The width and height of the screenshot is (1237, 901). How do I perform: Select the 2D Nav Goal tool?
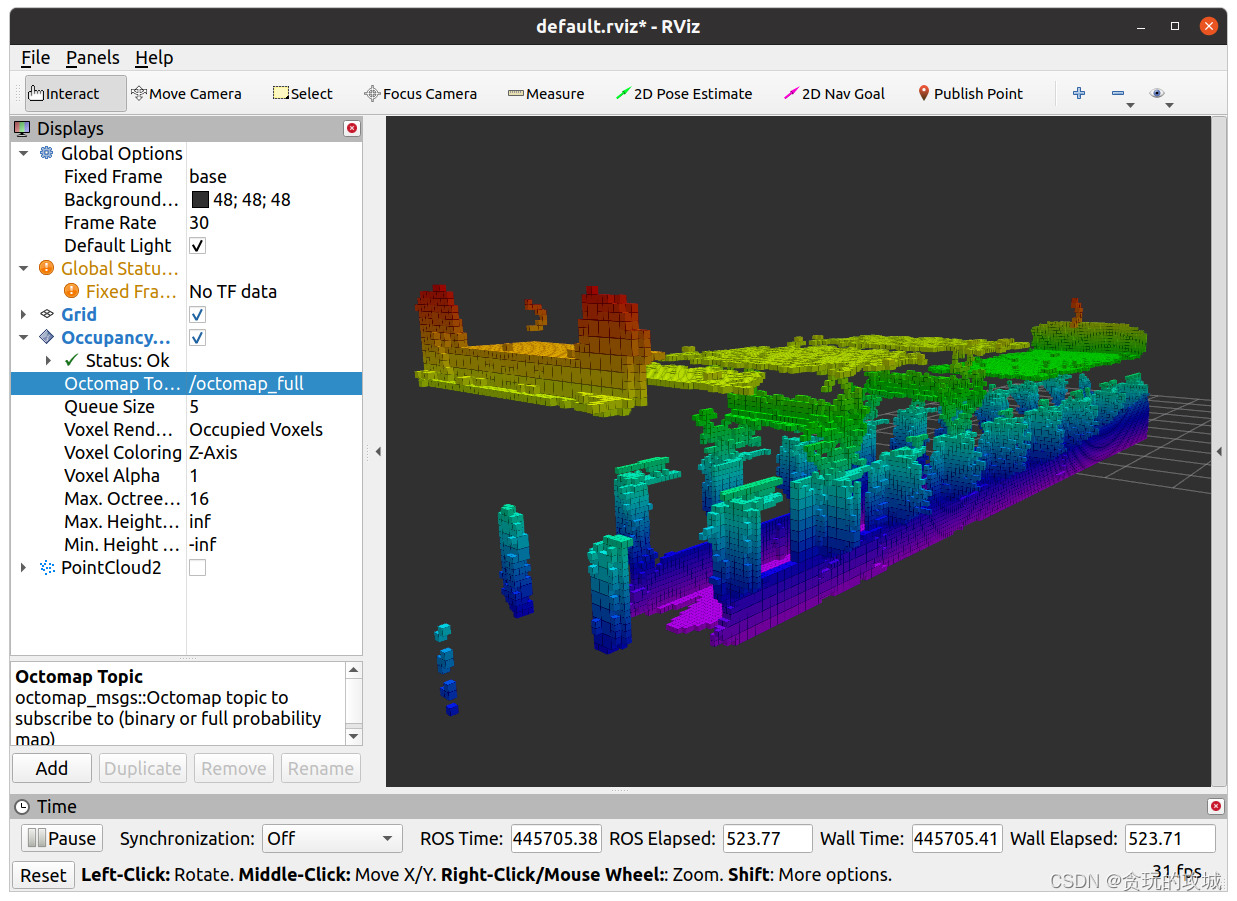coord(834,93)
